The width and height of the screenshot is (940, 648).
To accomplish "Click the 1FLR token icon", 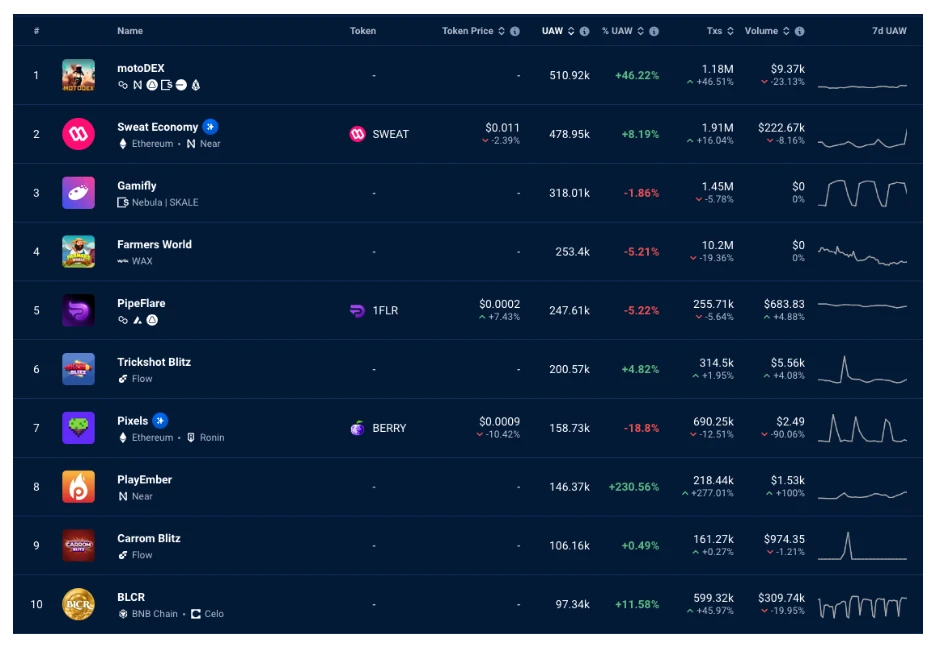I will coord(358,311).
